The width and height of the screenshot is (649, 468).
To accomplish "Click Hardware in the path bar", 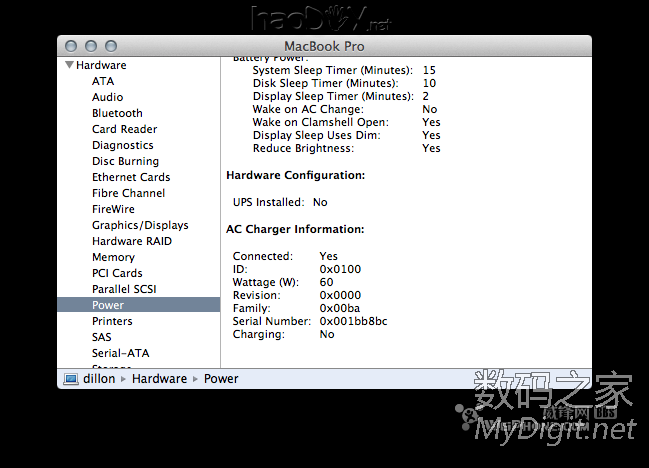I will [159, 379].
